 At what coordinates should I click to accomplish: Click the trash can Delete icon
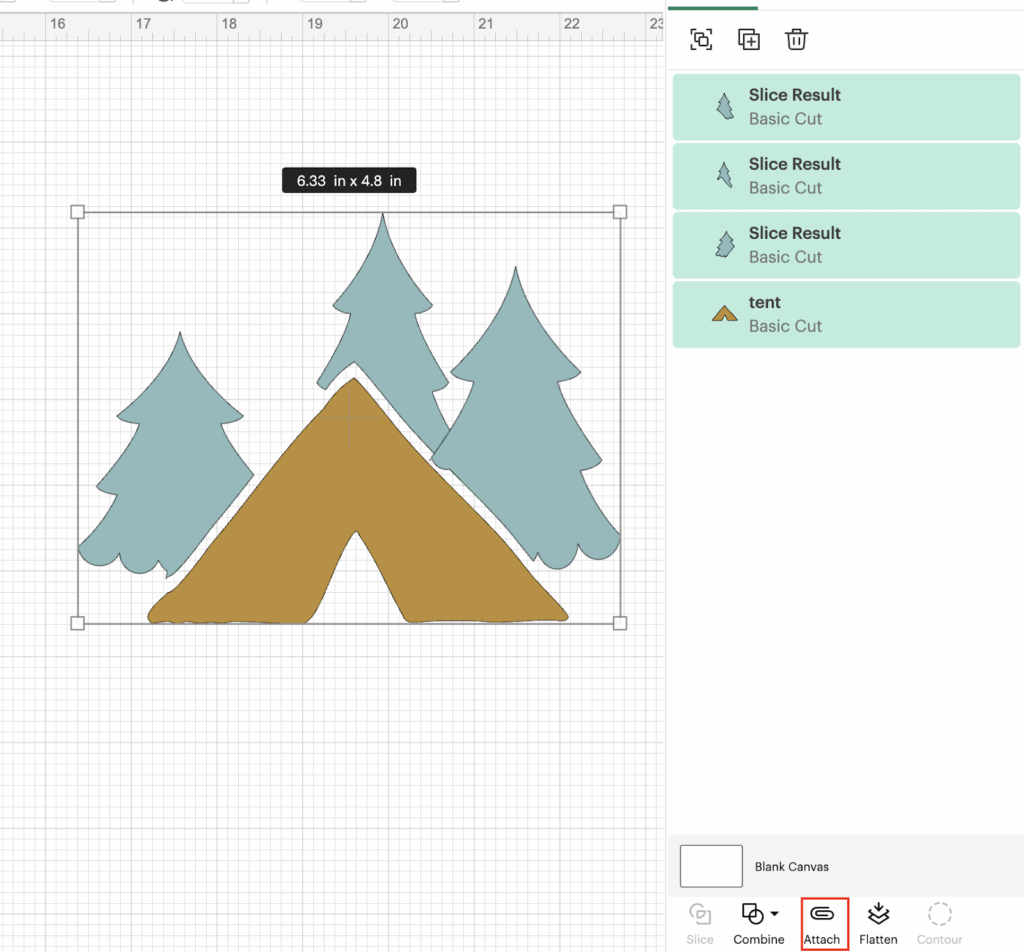coord(796,40)
